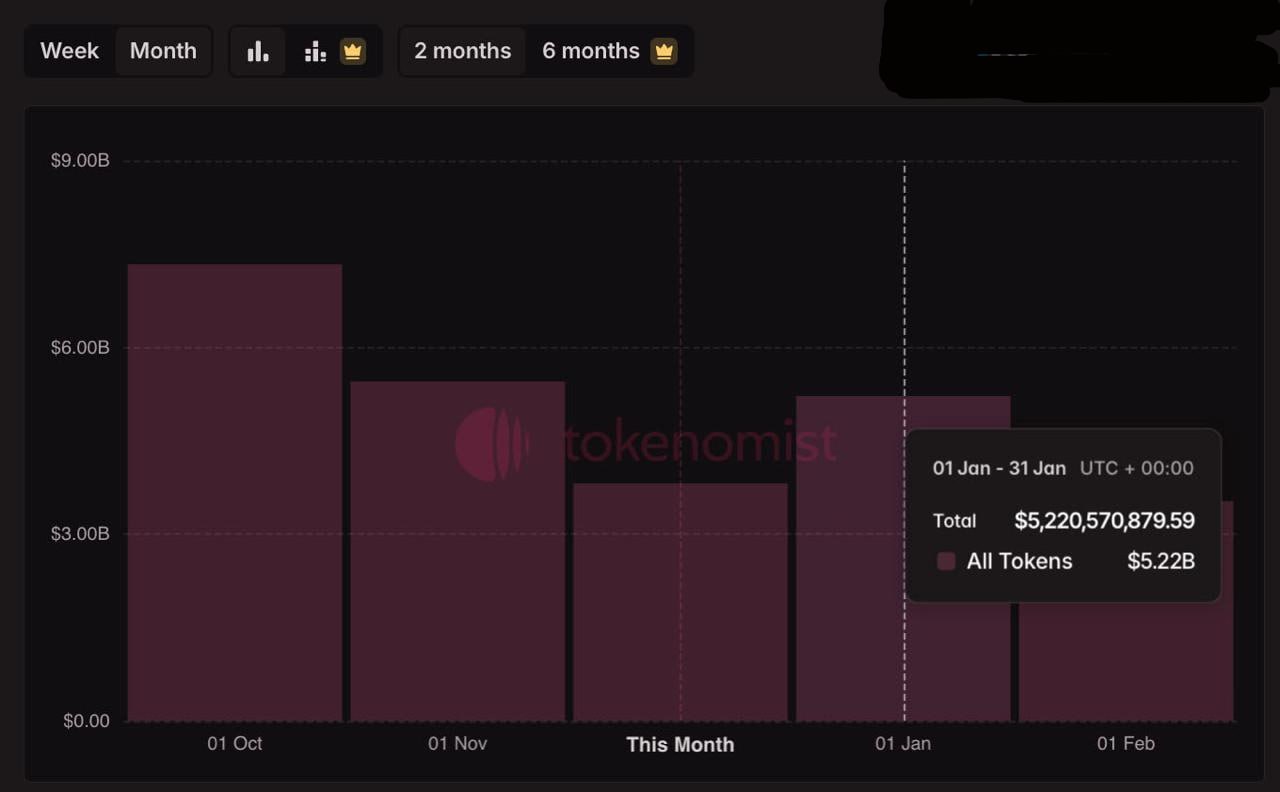Click the "01 Jan - 31 Jan" tooltip date range
The width and height of the screenshot is (1280, 792).
[999, 468]
